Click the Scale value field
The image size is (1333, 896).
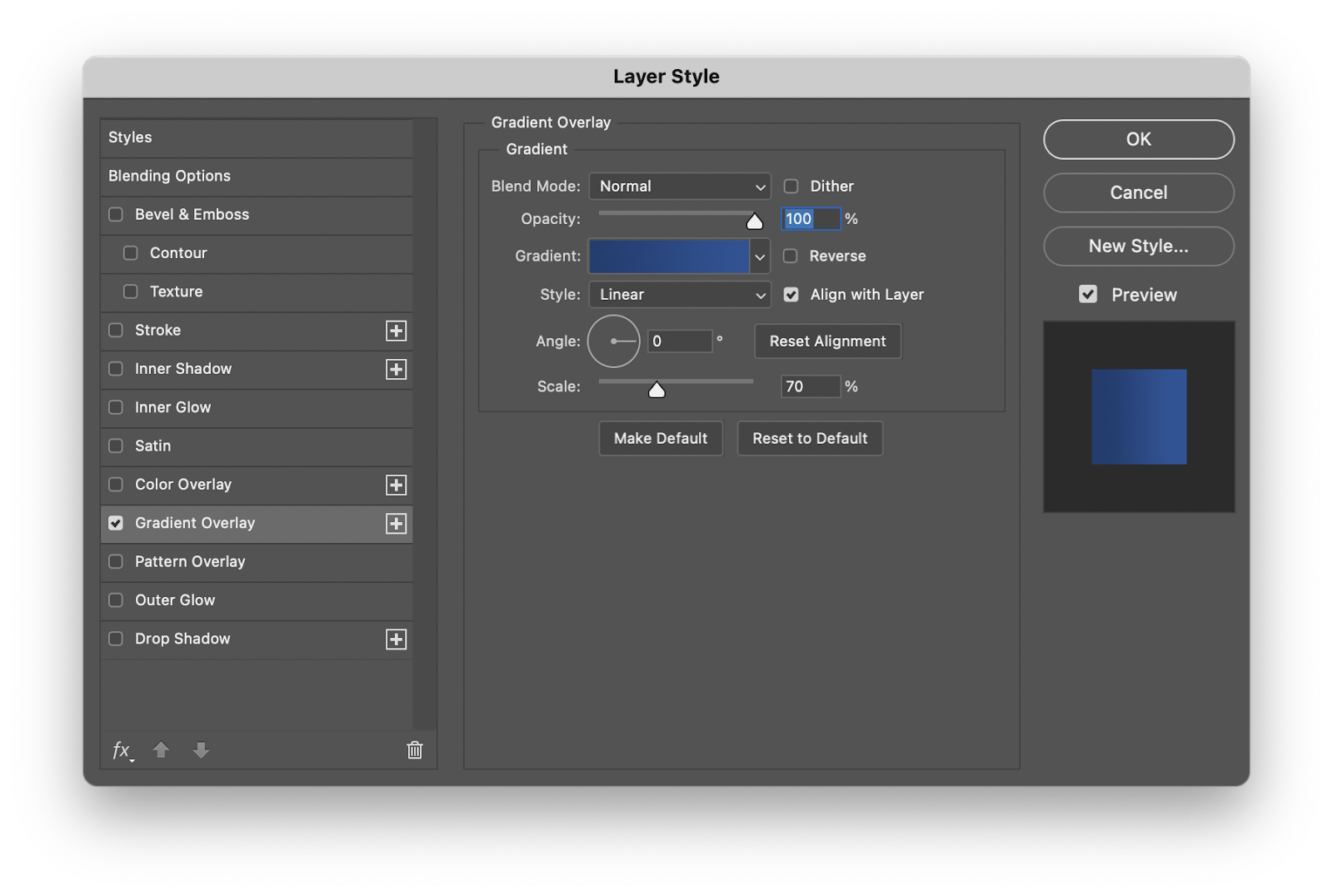(811, 386)
